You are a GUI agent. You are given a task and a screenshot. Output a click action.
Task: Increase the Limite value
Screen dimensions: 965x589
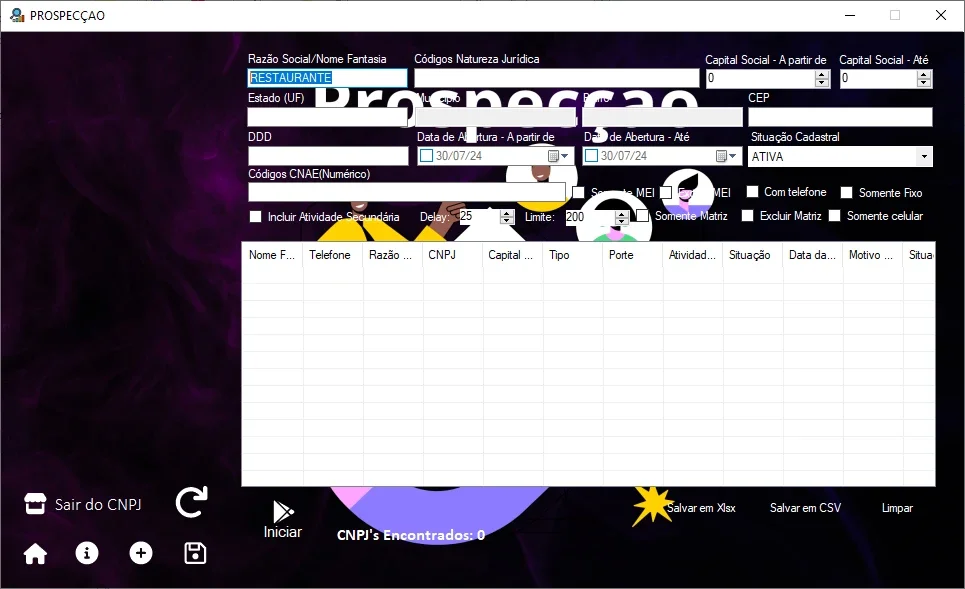pos(622,213)
